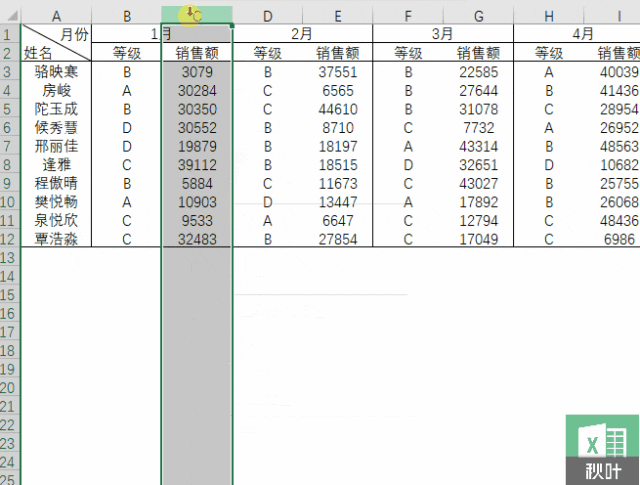Select column F header
This screenshot has width=640, height=485.
(x=408, y=16)
